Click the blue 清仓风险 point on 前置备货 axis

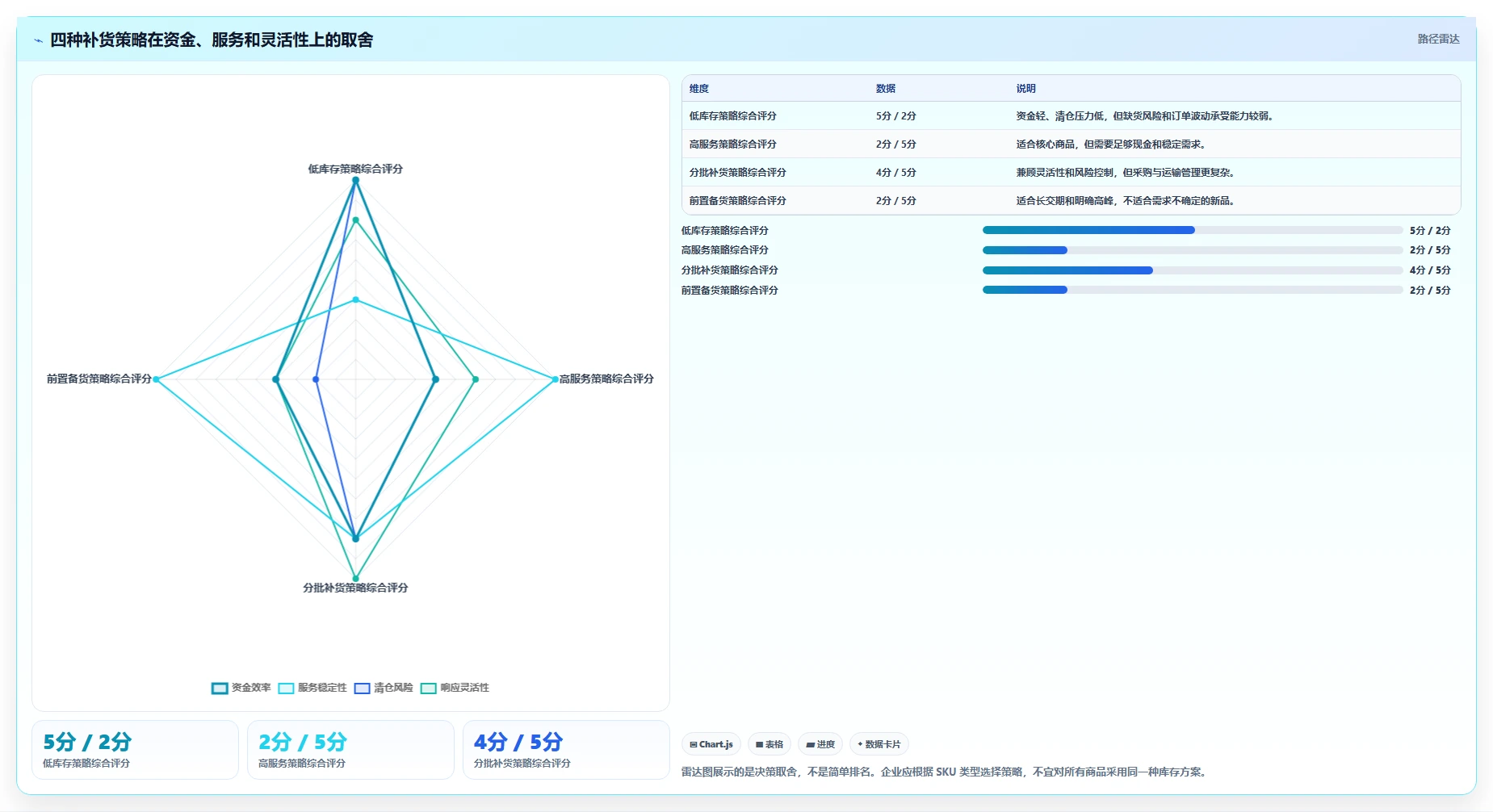[x=316, y=379]
